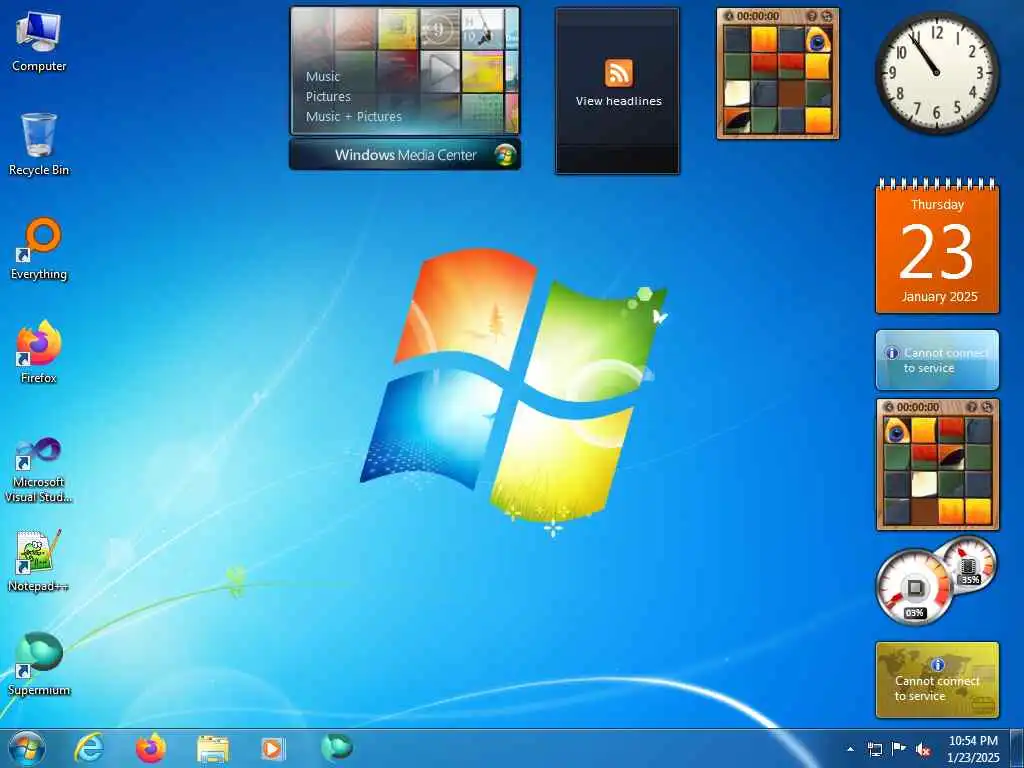Open the Computer desktop icon
The width and height of the screenshot is (1024, 768).
tap(39, 42)
